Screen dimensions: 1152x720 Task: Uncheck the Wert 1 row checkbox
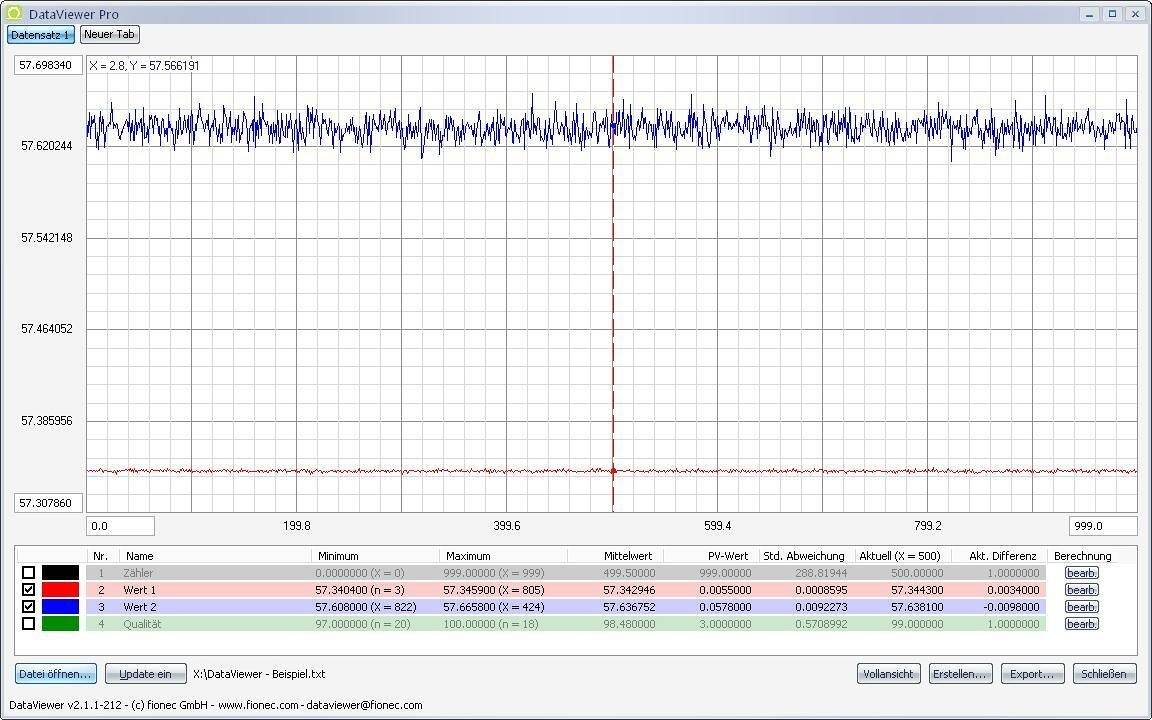pos(29,589)
